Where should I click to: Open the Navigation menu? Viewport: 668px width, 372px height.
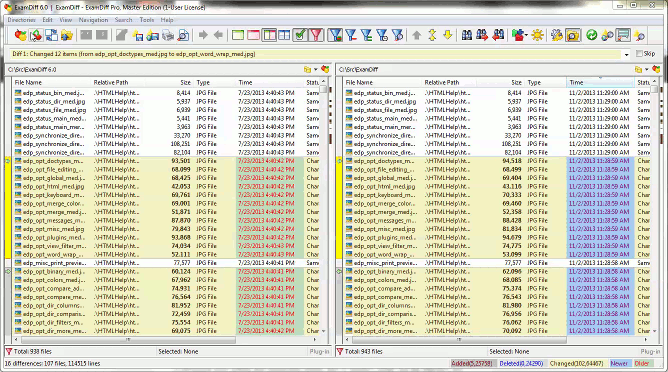click(93, 20)
